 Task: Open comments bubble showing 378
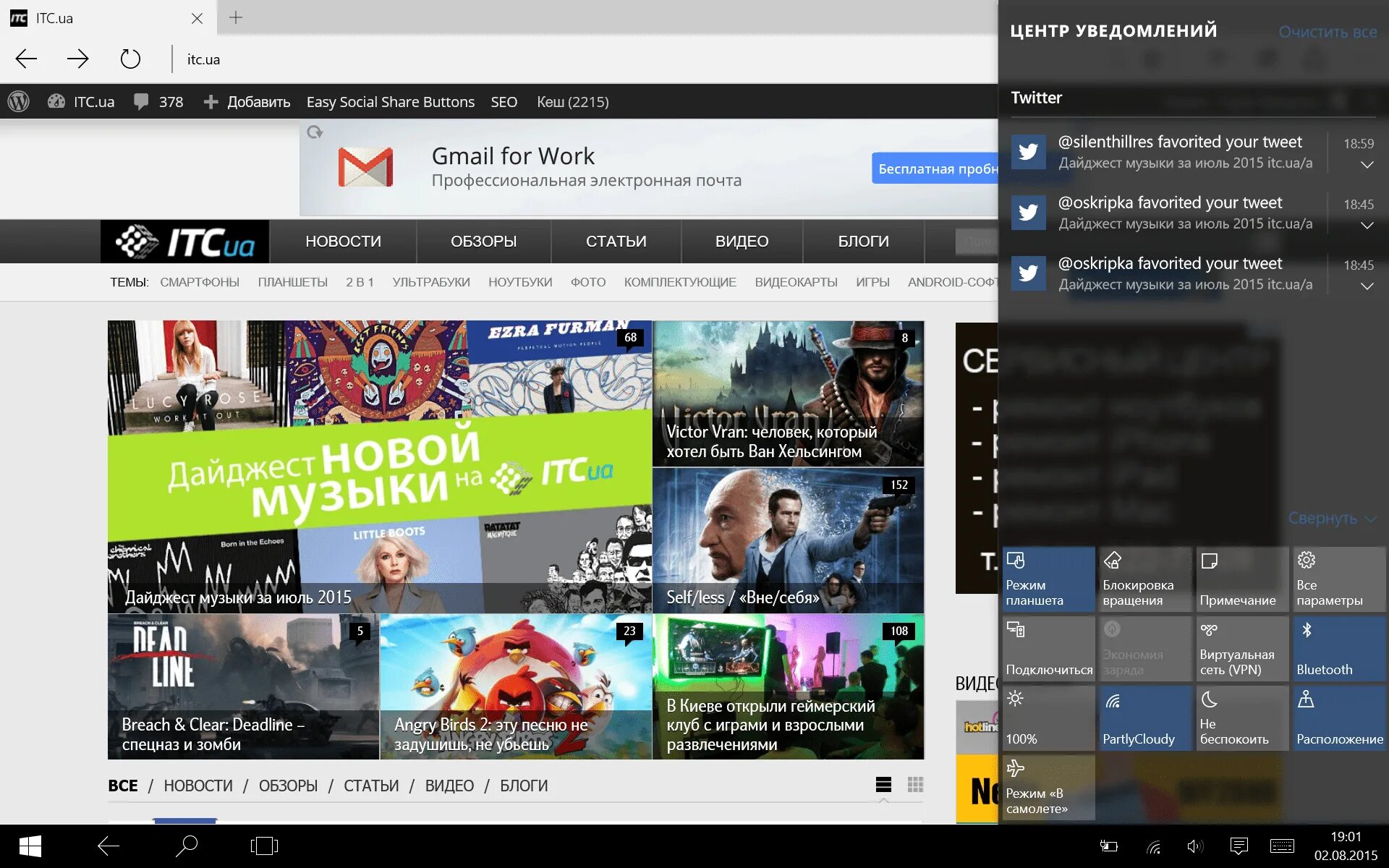pyautogui.click(x=158, y=101)
